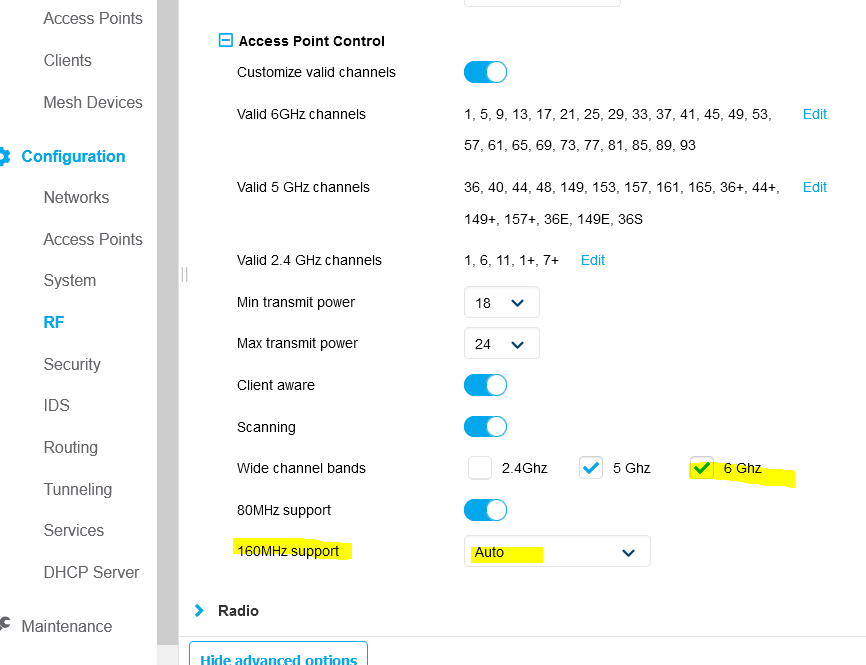
Task: Open the Security menu item
Action: point(72,364)
